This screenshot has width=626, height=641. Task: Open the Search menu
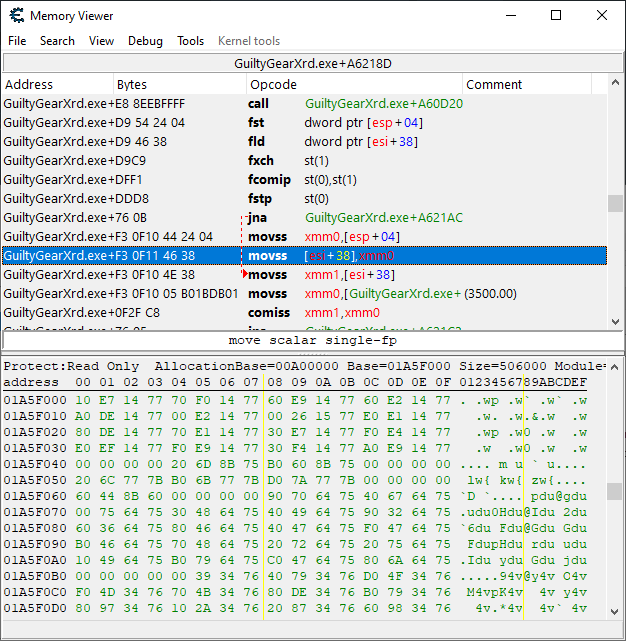click(x=57, y=41)
